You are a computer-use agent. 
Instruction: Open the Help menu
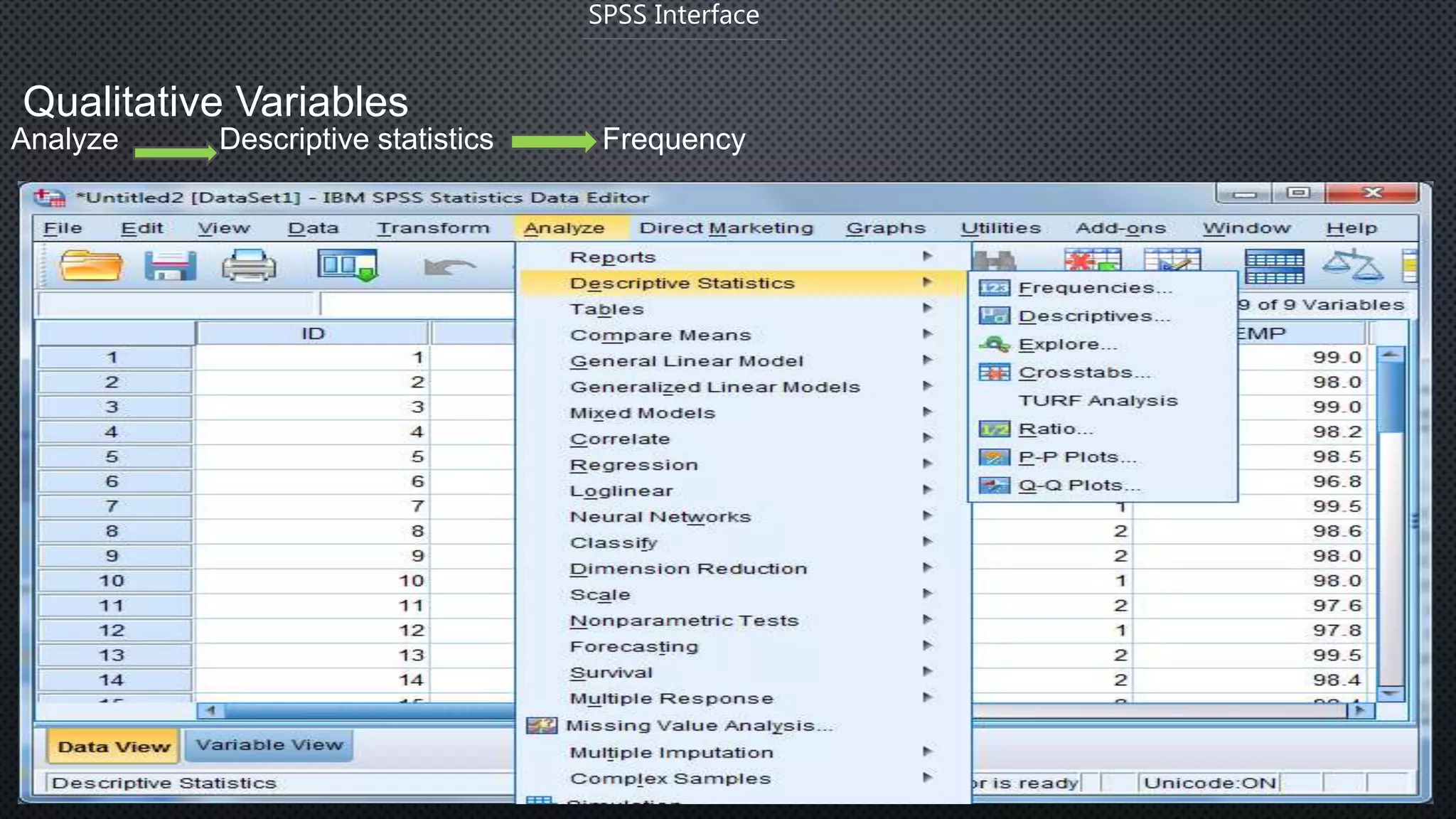click(x=1351, y=228)
